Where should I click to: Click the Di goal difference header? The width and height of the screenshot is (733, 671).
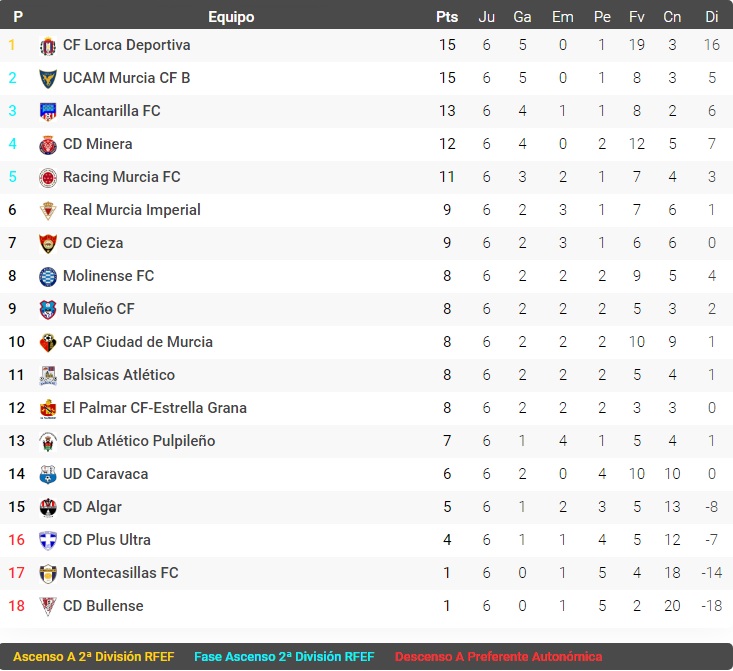pos(712,17)
